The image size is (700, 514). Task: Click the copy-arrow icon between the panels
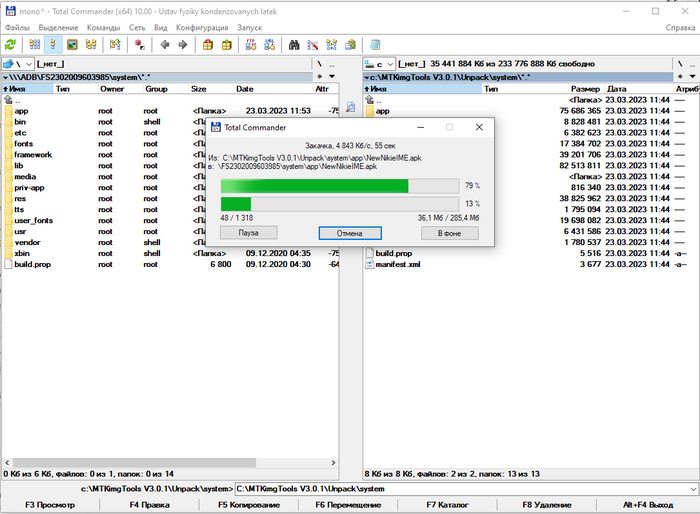[x=351, y=107]
